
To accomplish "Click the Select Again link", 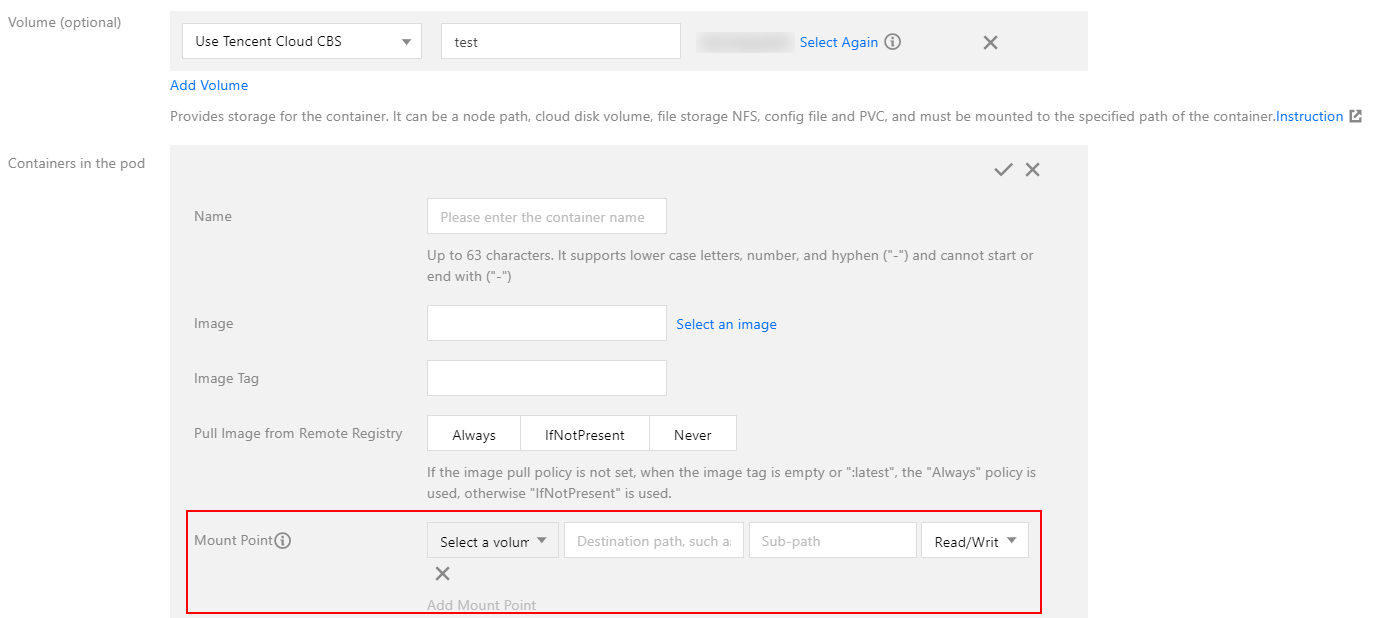I will tap(838, 42).
